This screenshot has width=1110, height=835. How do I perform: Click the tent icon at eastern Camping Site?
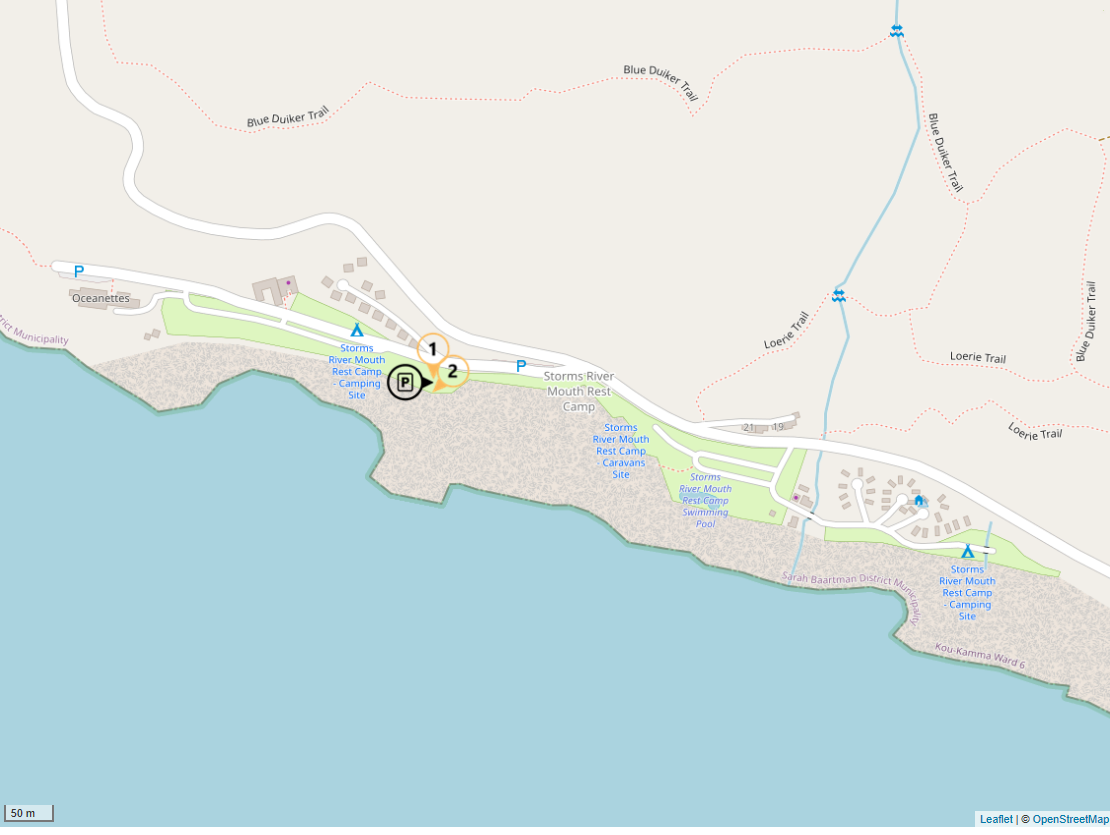(968, 551)
